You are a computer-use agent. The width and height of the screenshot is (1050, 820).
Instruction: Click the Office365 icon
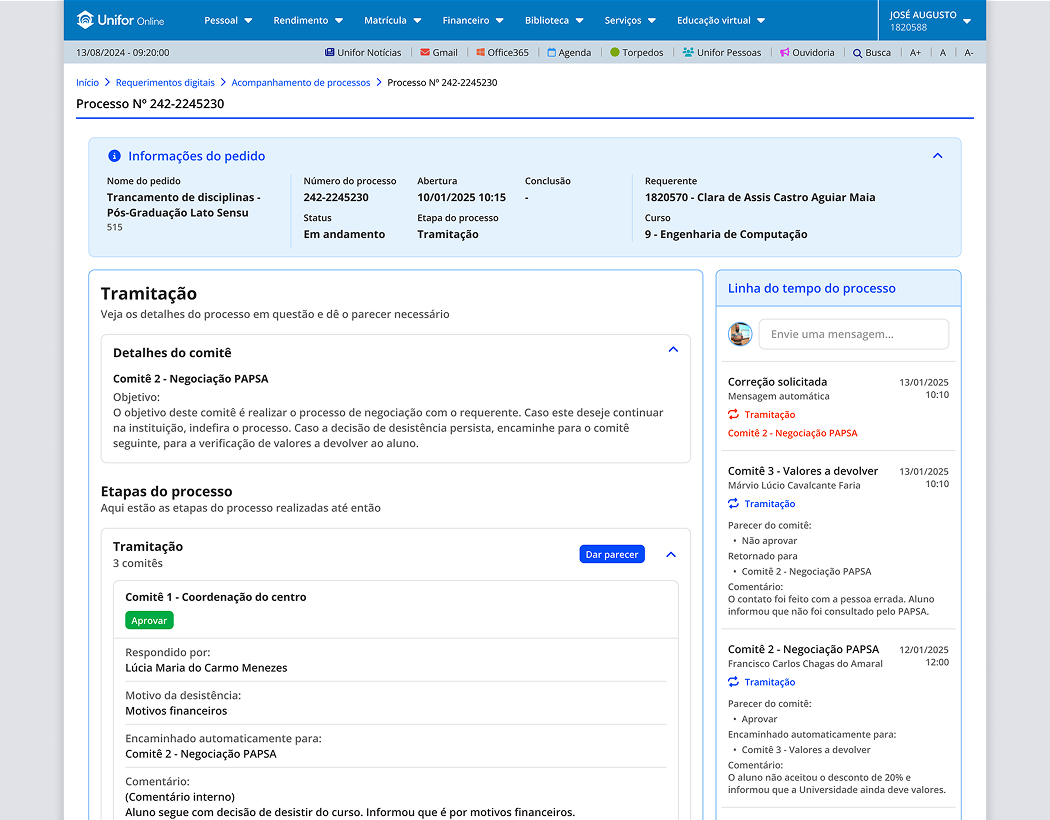click(480, 52)
